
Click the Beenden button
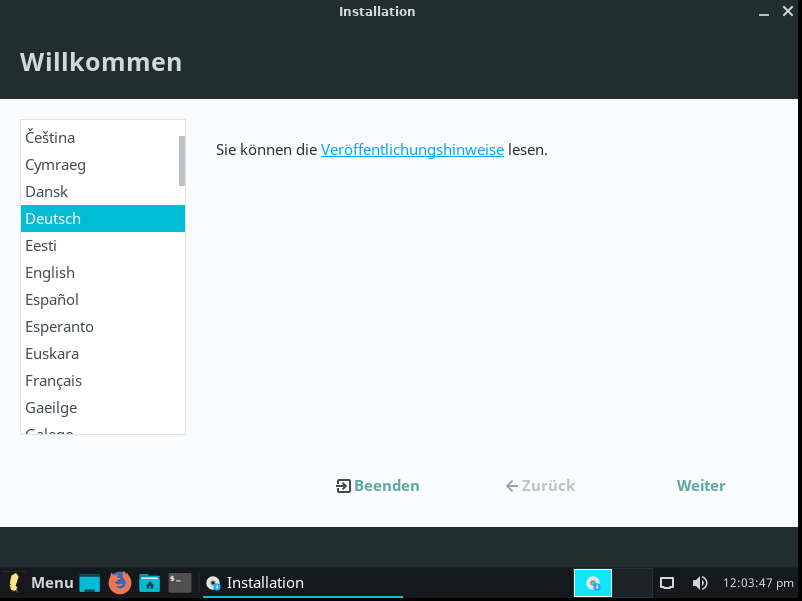378,486
